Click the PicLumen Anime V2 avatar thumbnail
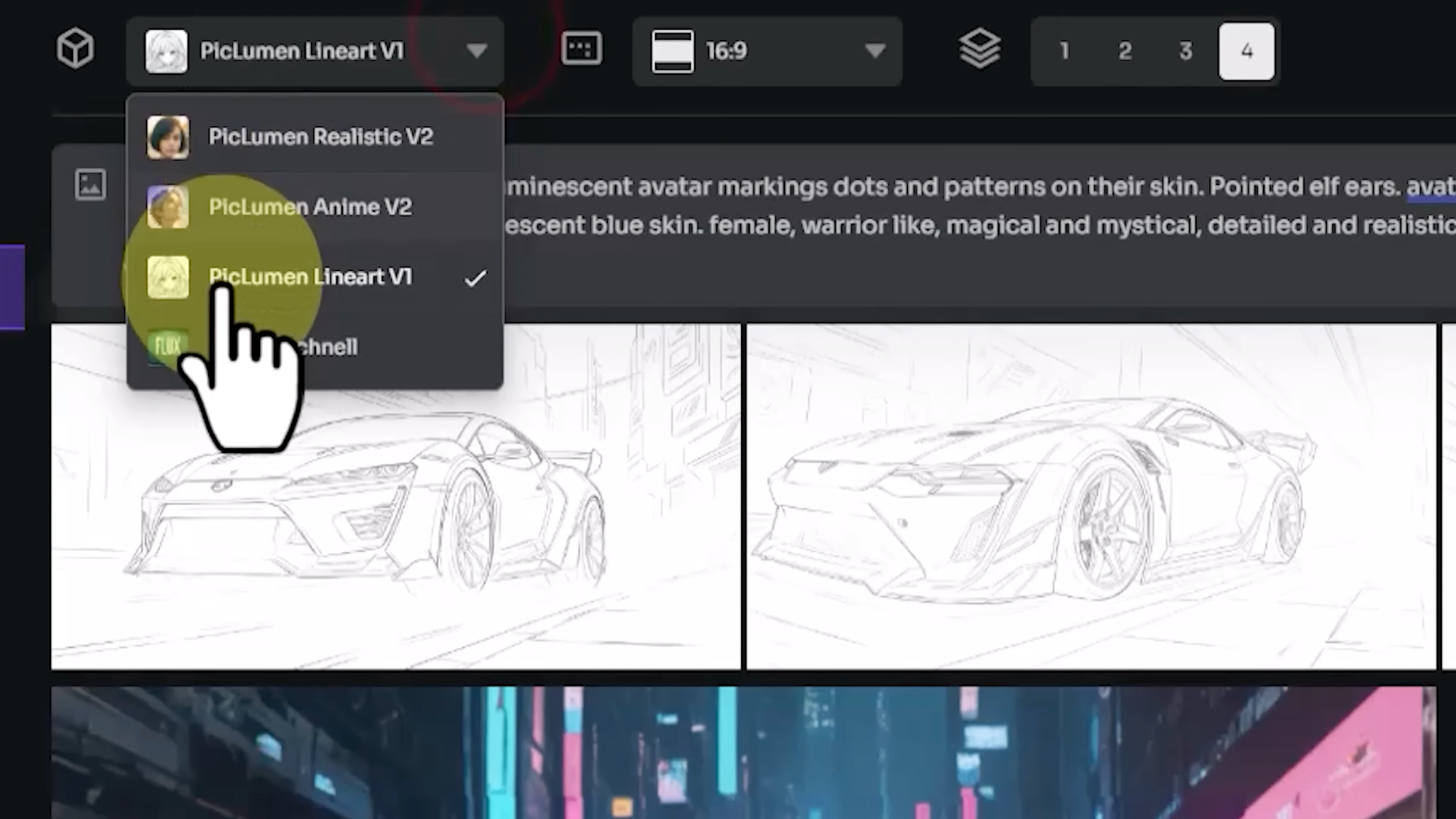The image size is (1456, 819). (167, 207)
